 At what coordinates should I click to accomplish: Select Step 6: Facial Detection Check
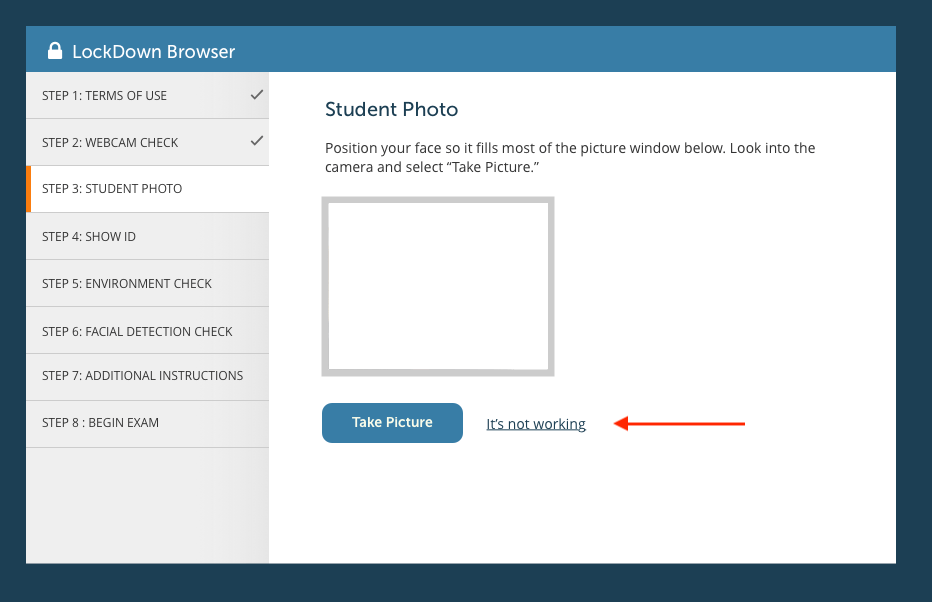coord(137,331)
